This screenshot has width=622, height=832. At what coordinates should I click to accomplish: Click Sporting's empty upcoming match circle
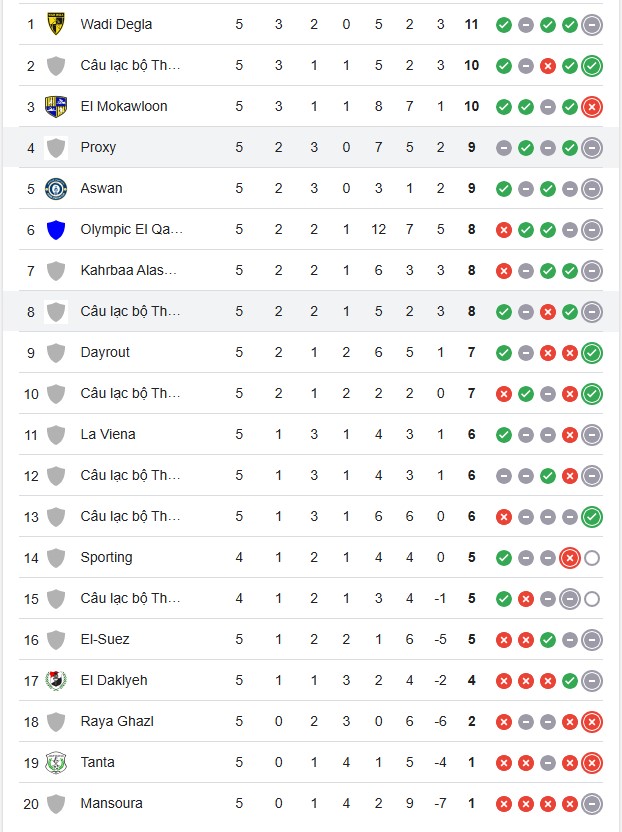pos(592,558)
